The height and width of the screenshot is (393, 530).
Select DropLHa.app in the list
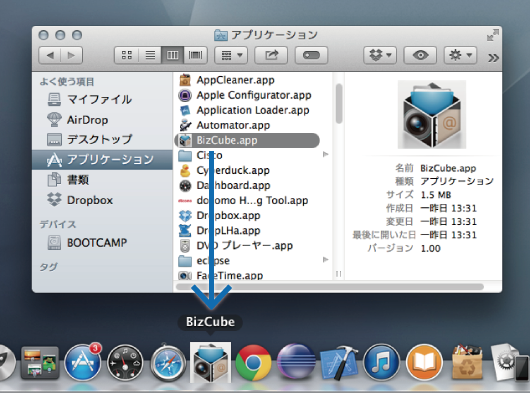coord(248,230)
